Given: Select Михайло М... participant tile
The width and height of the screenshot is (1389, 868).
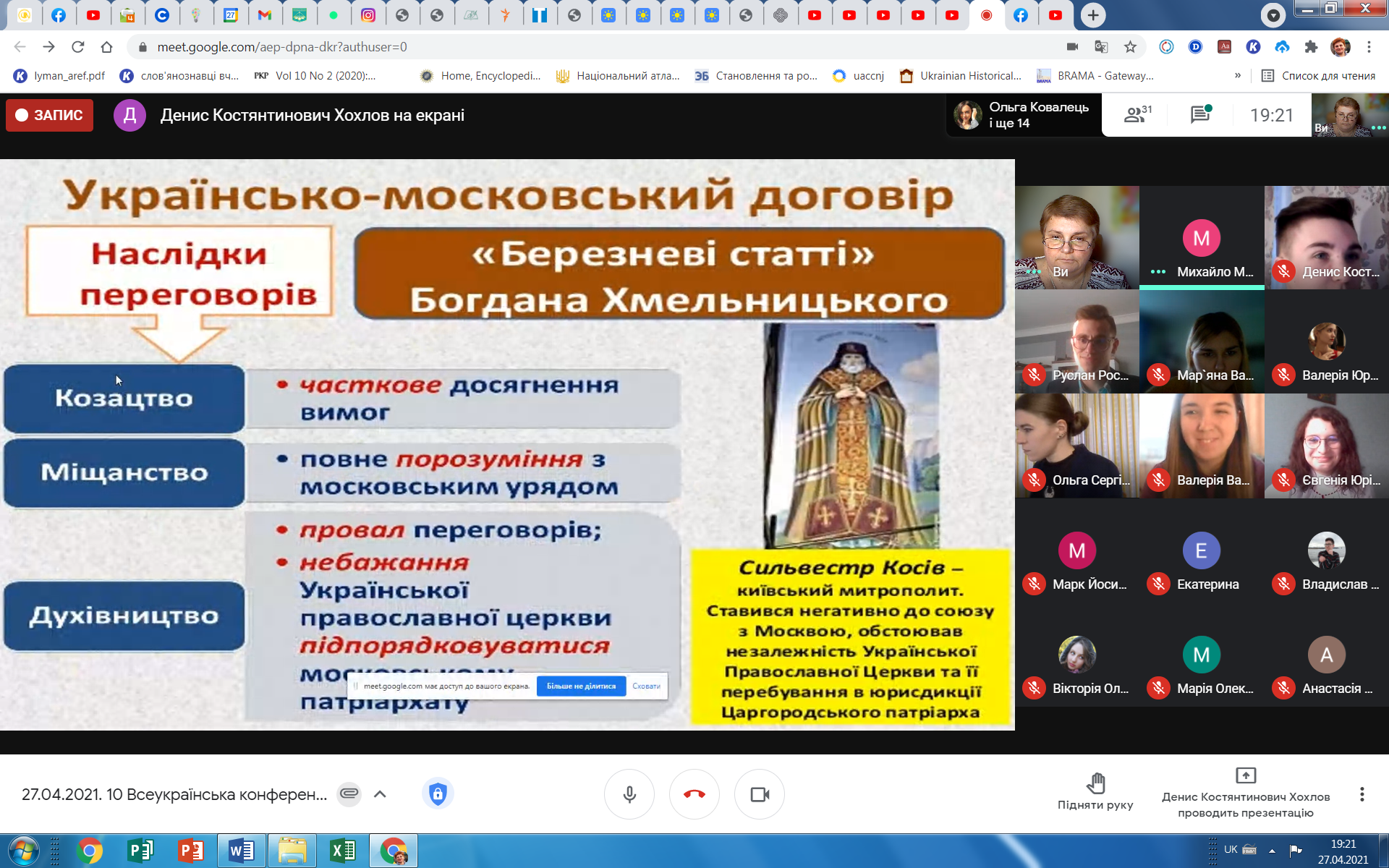Looking at the screenshot, I should coord(1201,239).
